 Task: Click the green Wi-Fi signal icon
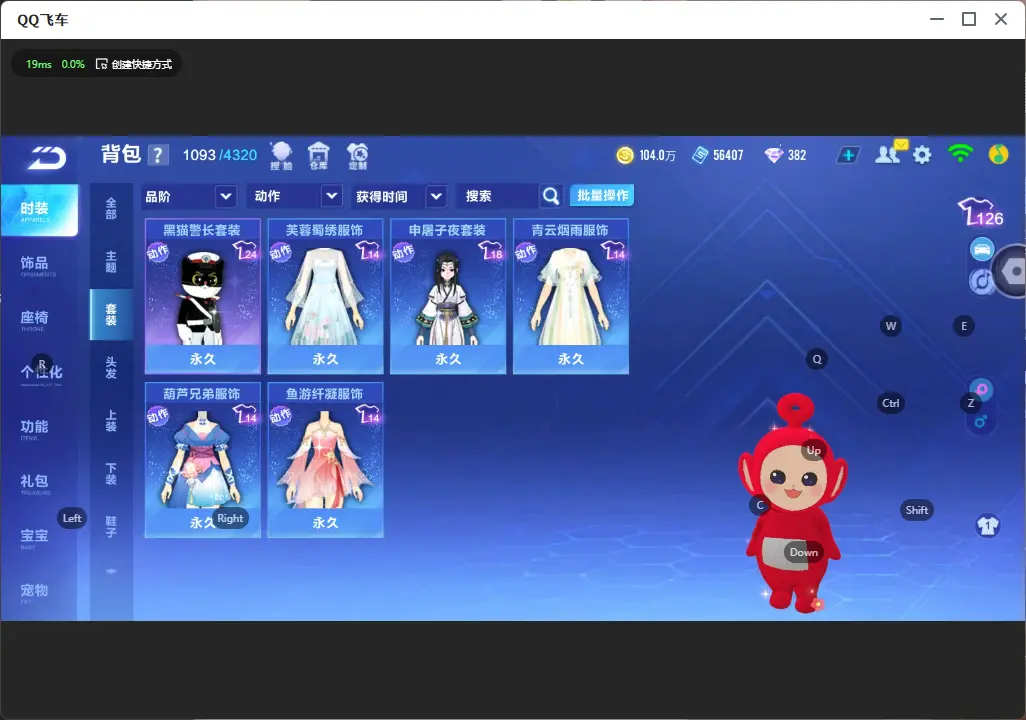(x=960, y=154)
